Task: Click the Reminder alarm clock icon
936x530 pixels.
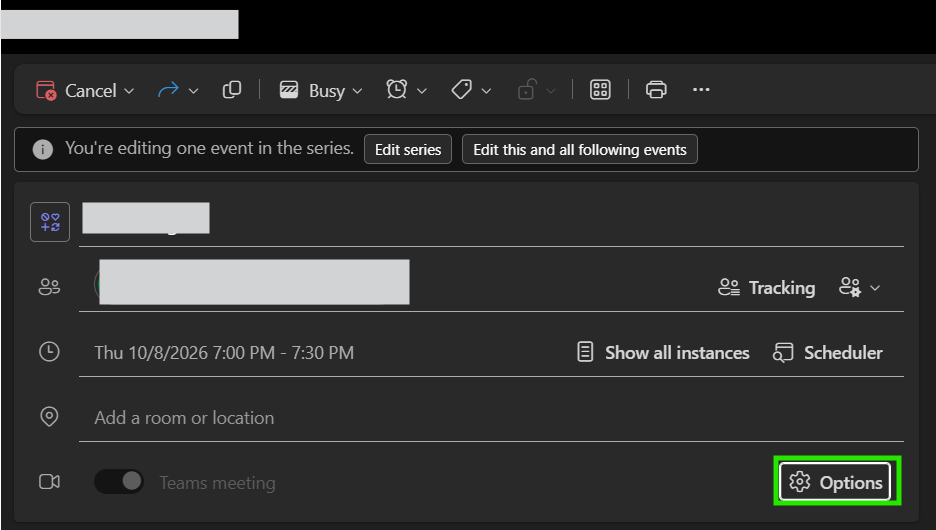Action: [x=396, y=90]
